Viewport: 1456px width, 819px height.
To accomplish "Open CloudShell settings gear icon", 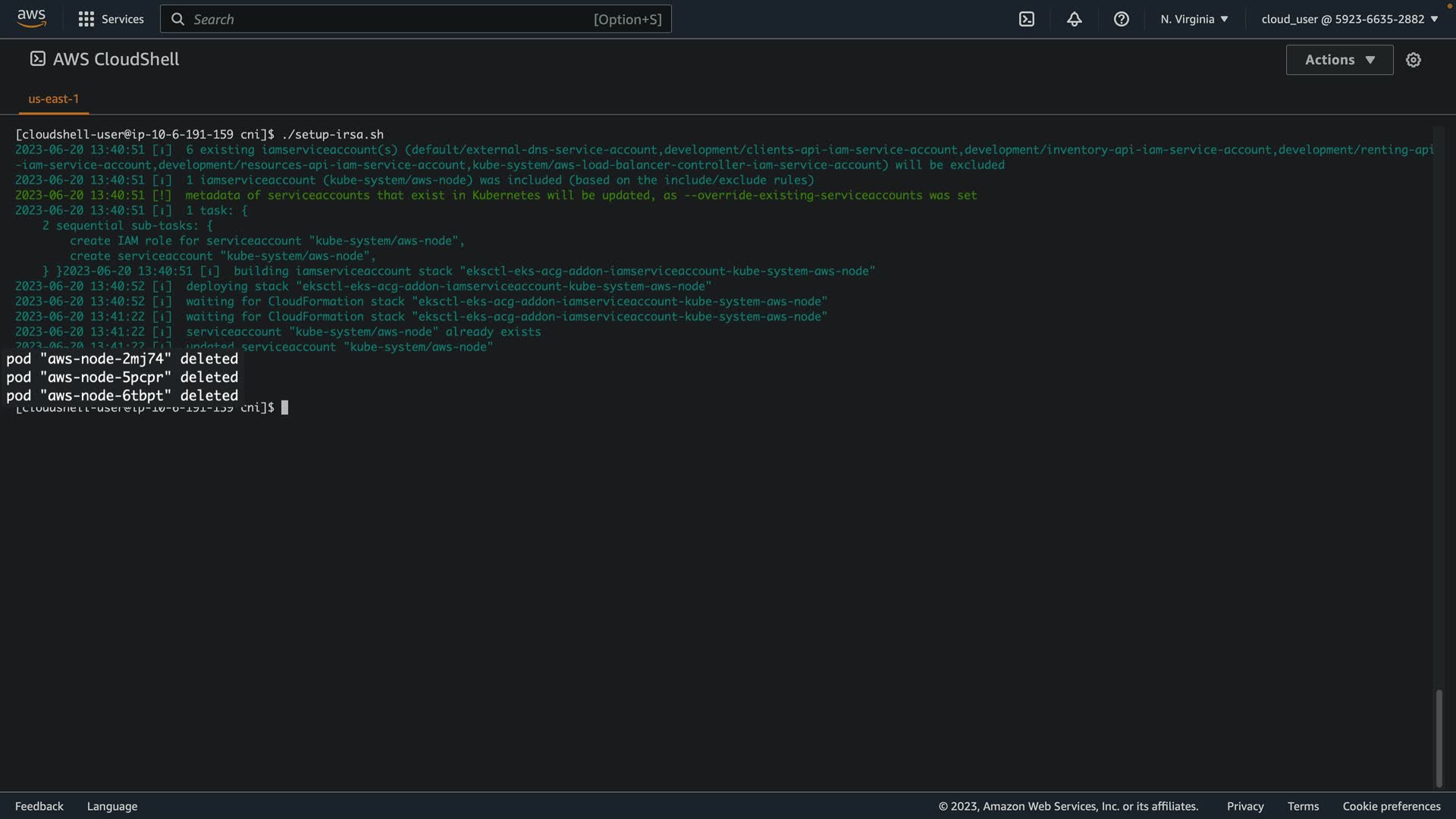I will (x=1413, y=60).
